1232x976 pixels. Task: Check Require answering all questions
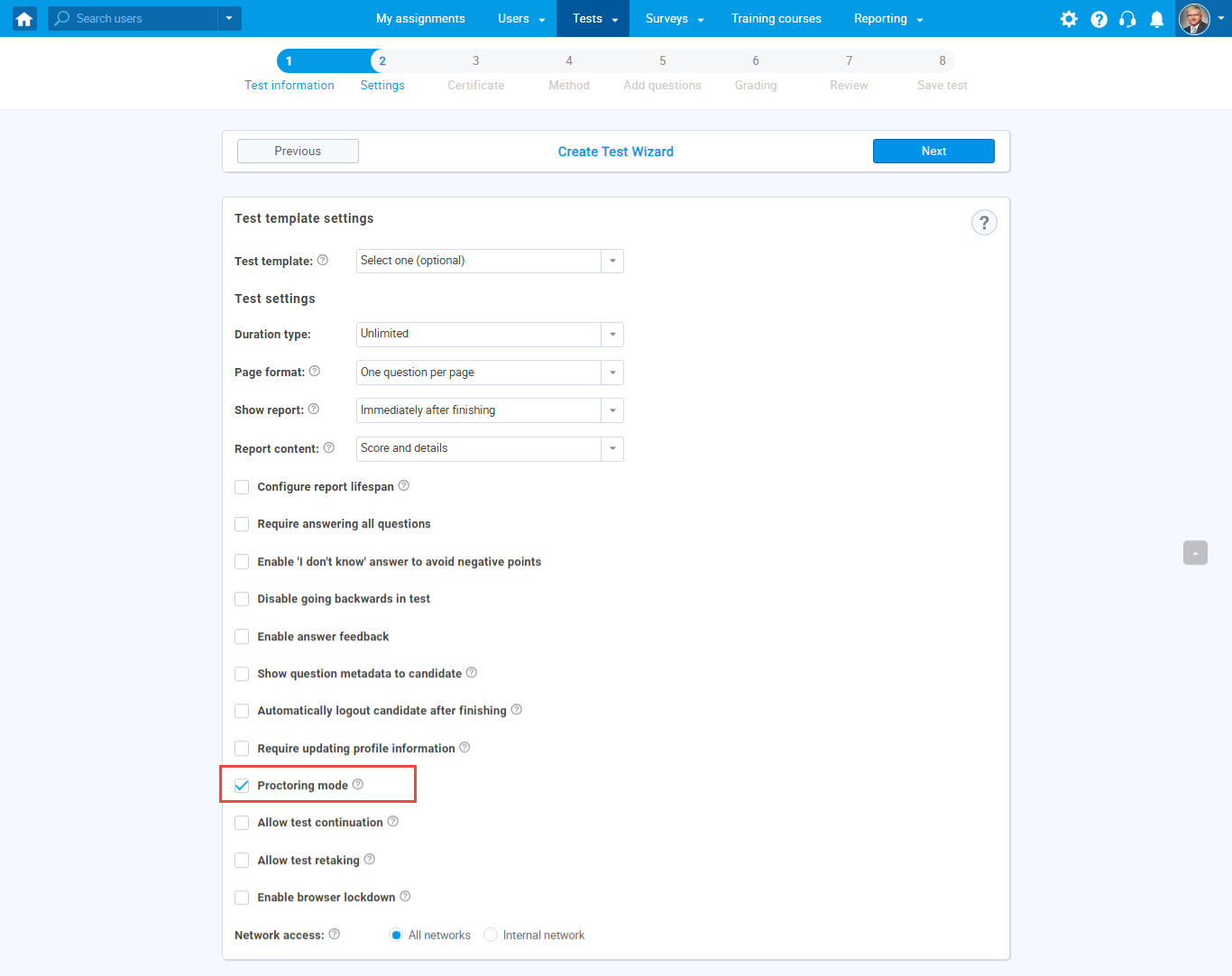coord(242,524)
